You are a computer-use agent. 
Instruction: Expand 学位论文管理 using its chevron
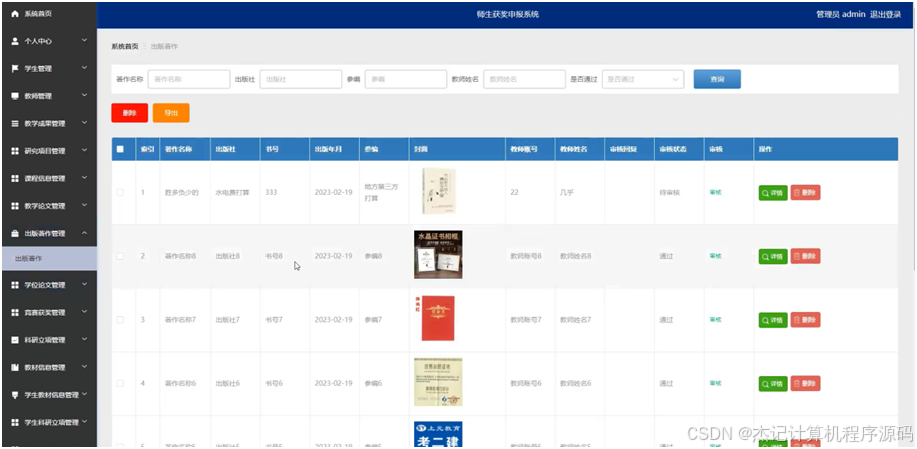[84, 284]
